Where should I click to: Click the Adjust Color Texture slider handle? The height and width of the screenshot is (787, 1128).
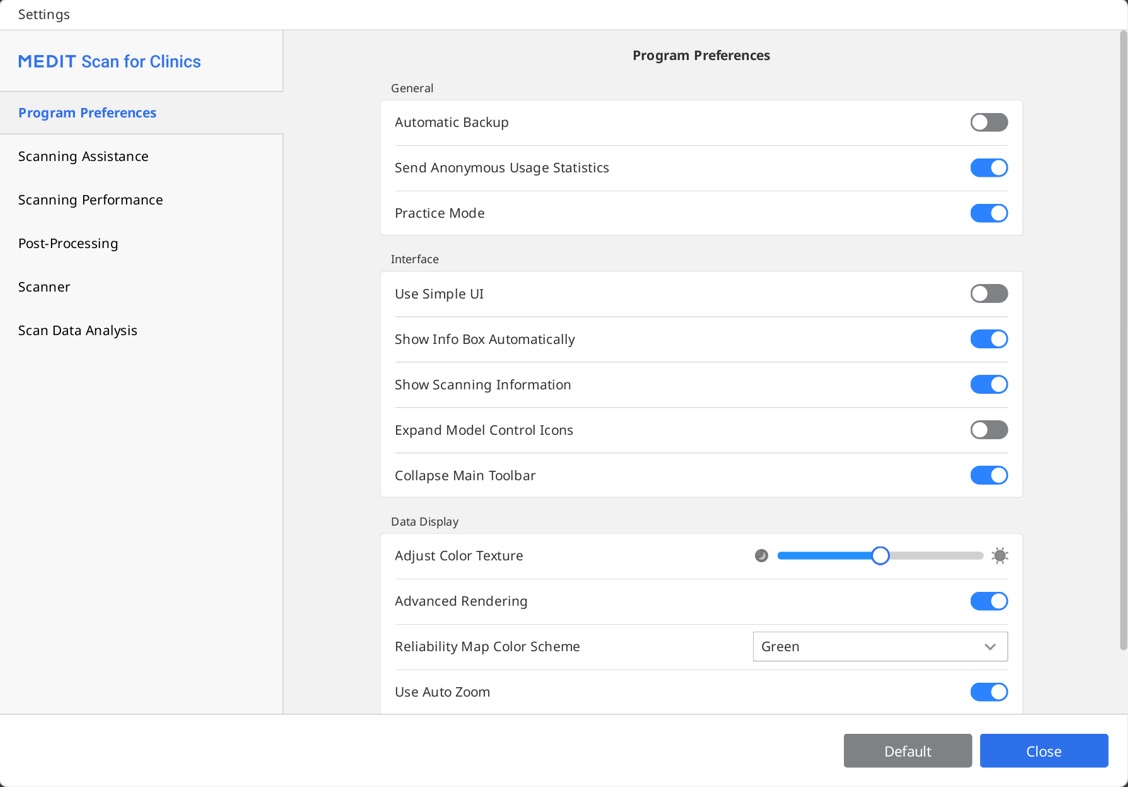[880, 555]
